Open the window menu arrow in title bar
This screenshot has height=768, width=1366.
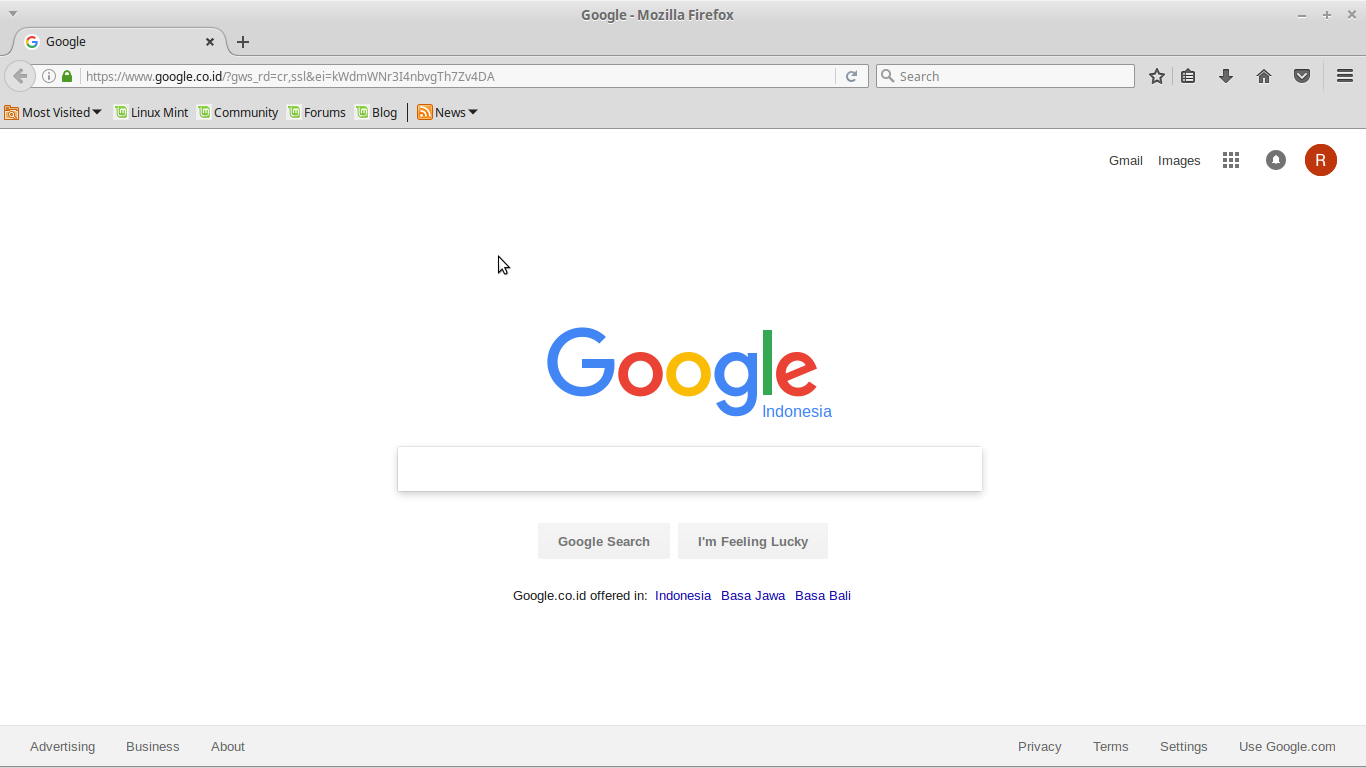click(x=13, y=14)
